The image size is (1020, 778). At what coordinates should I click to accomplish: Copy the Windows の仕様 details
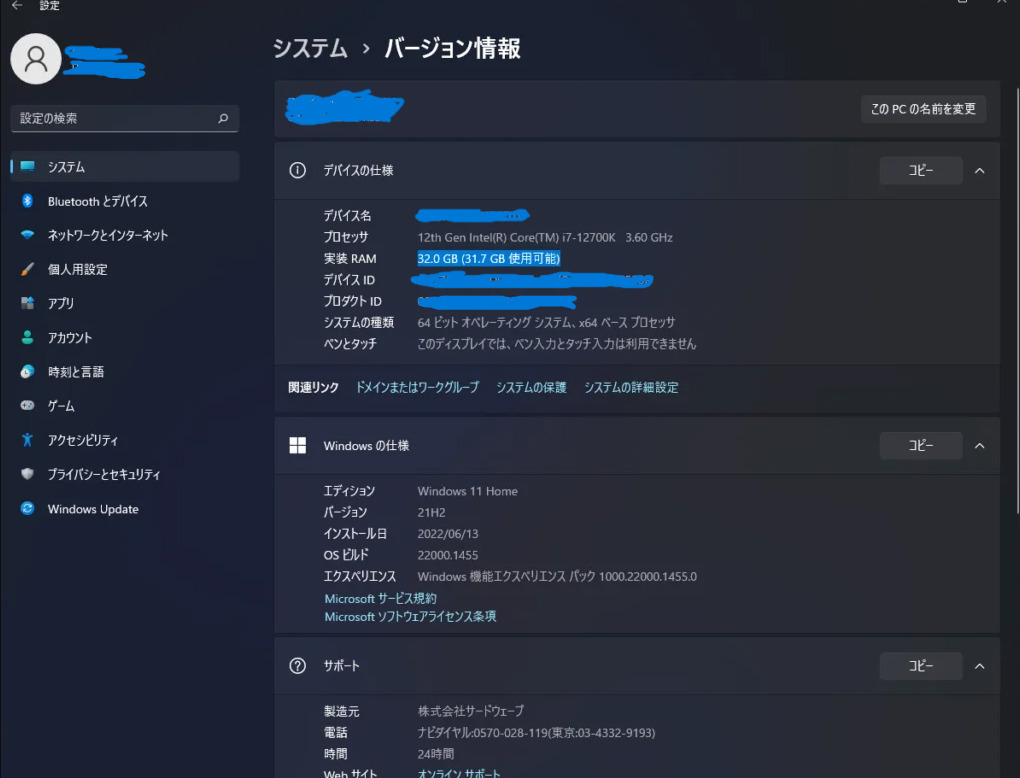click(920, 446)
